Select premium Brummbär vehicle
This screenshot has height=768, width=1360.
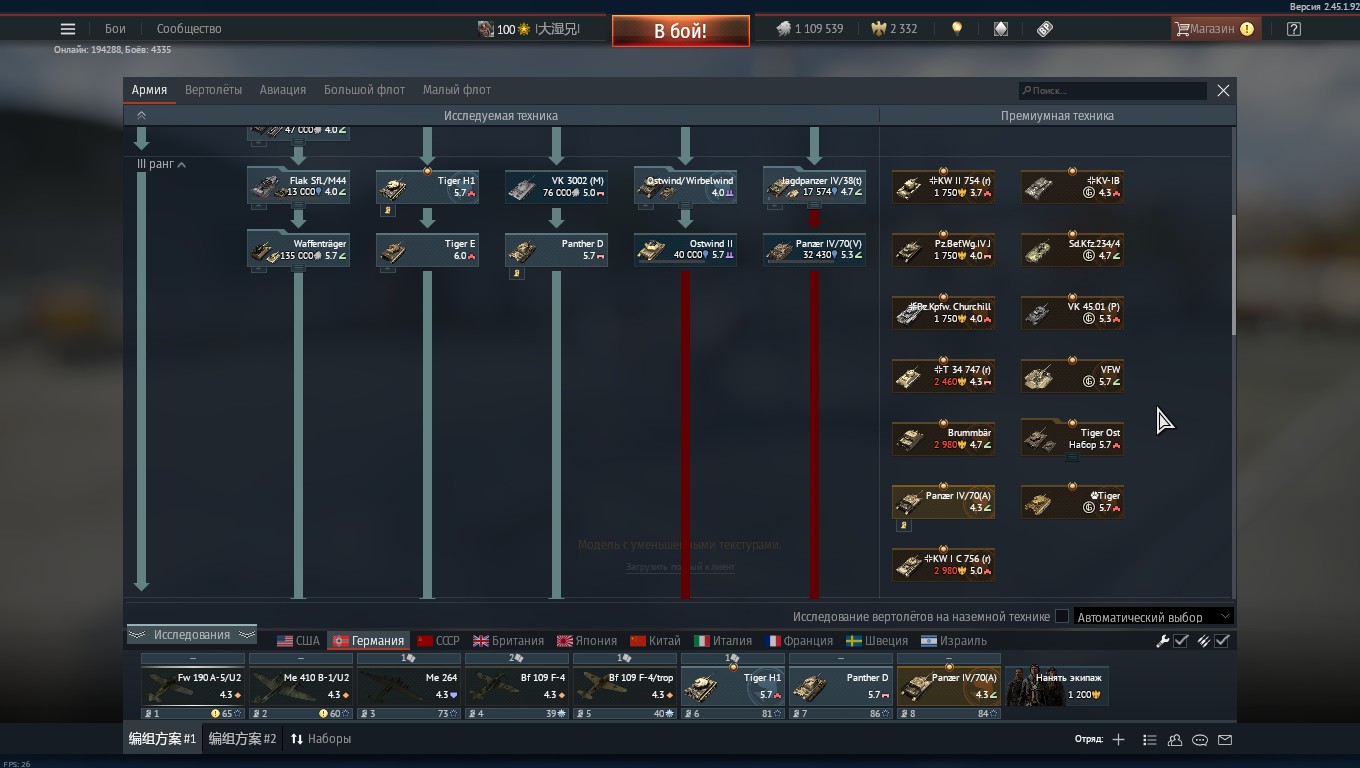943,438
